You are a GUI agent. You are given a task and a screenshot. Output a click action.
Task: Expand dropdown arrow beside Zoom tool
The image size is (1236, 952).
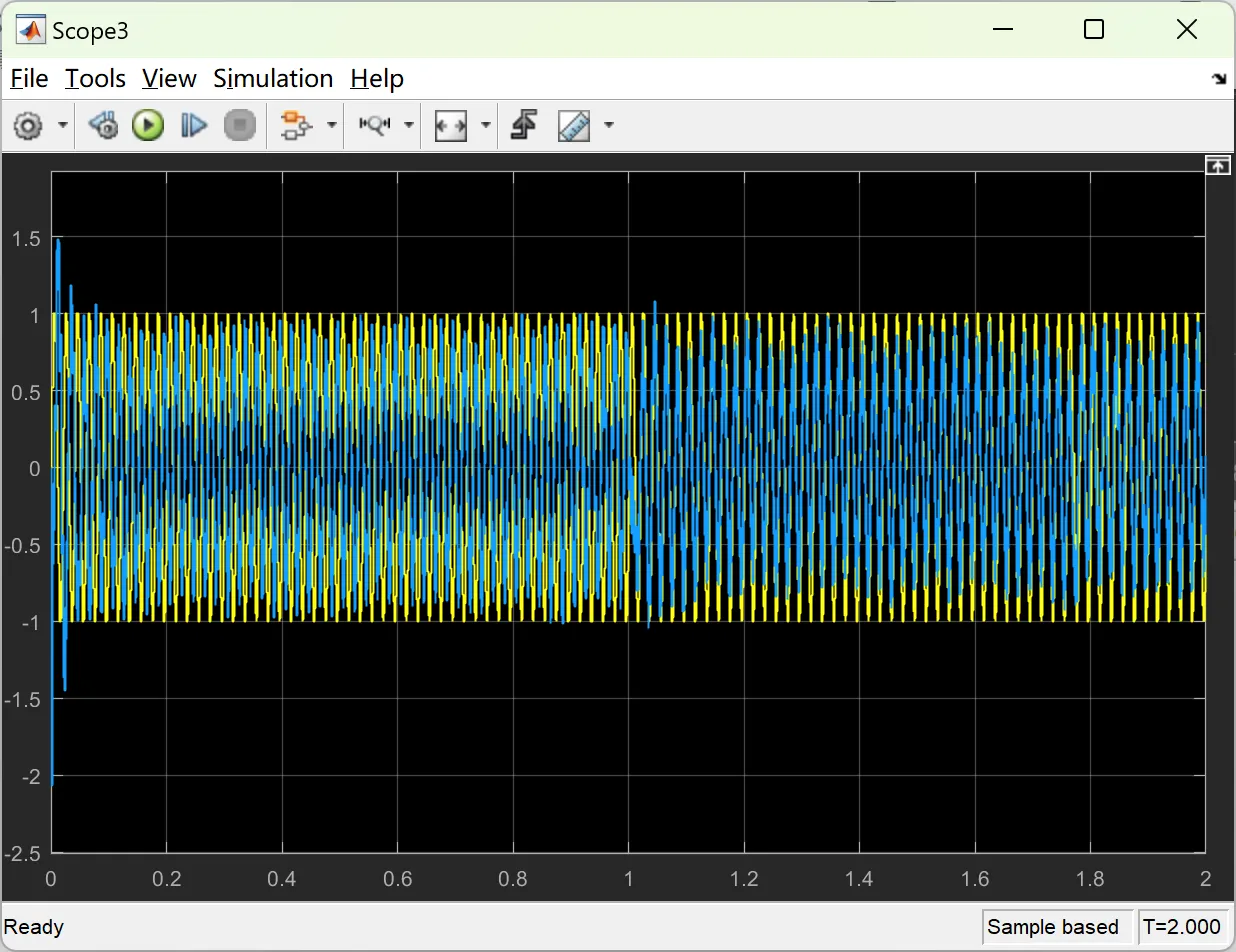point(409,126)
